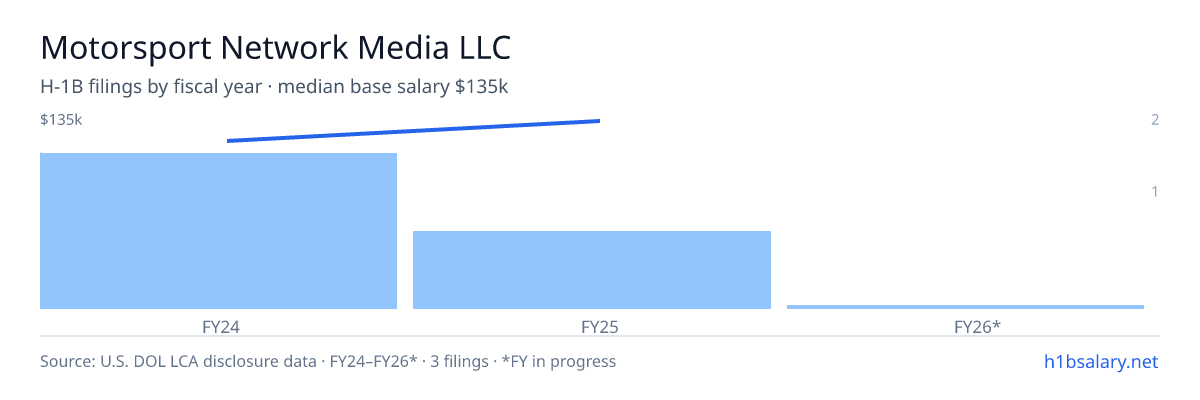Select the FY24 axis label
Viewport: 1200px width, 400px height.
pos(218,326)
